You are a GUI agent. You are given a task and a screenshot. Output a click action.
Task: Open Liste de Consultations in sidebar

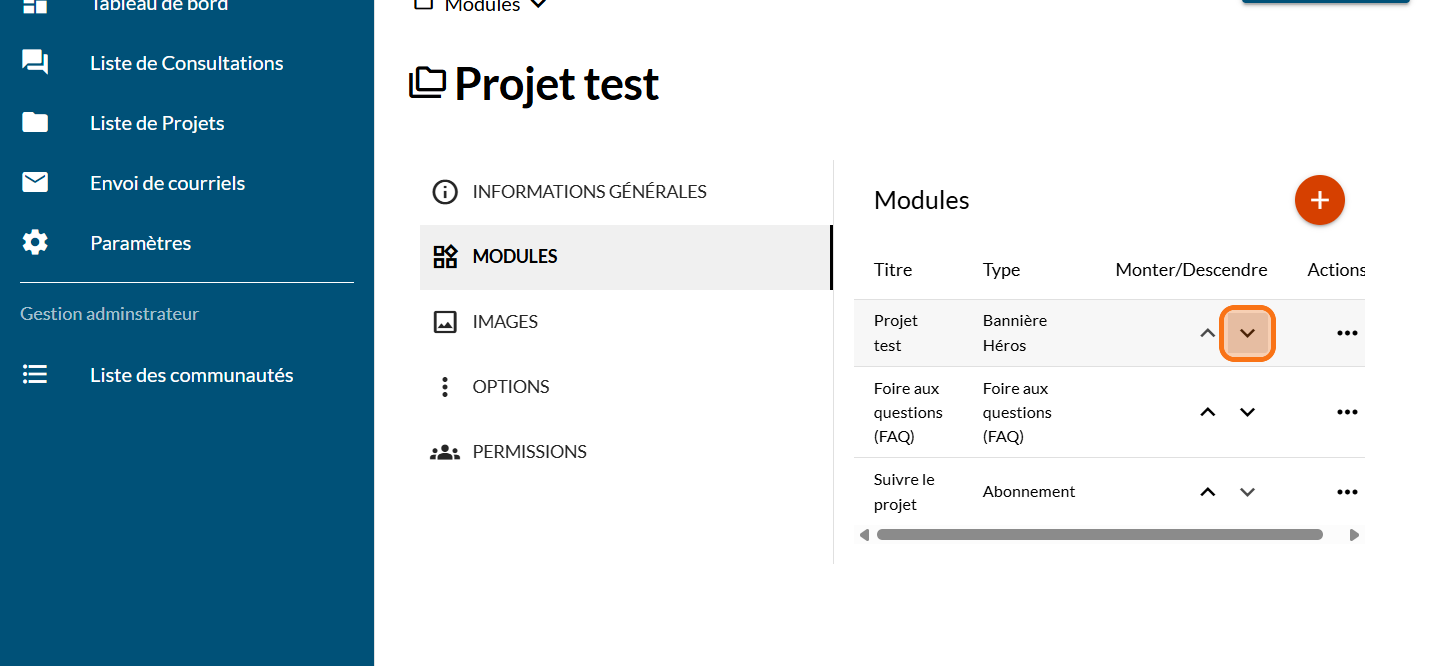tap(186, 63)
